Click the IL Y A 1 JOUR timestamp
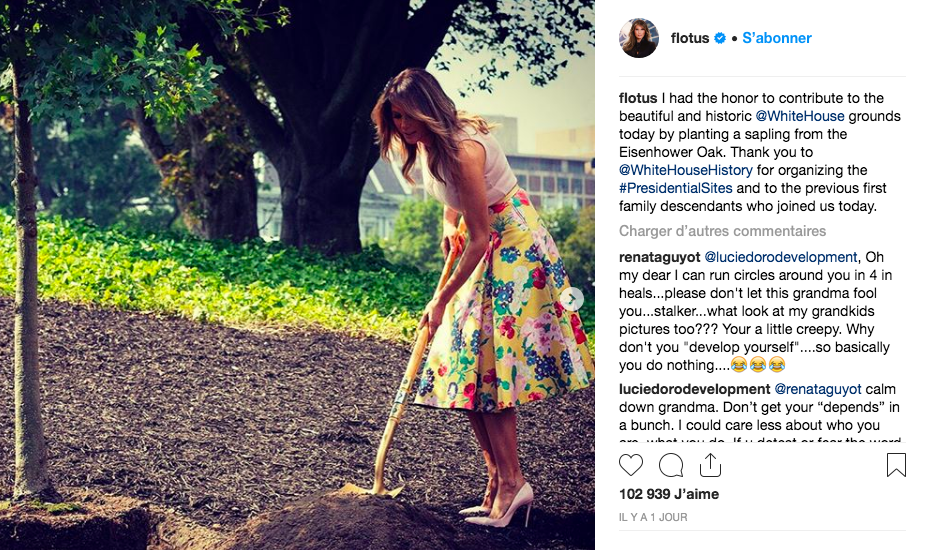 [654, 517]
